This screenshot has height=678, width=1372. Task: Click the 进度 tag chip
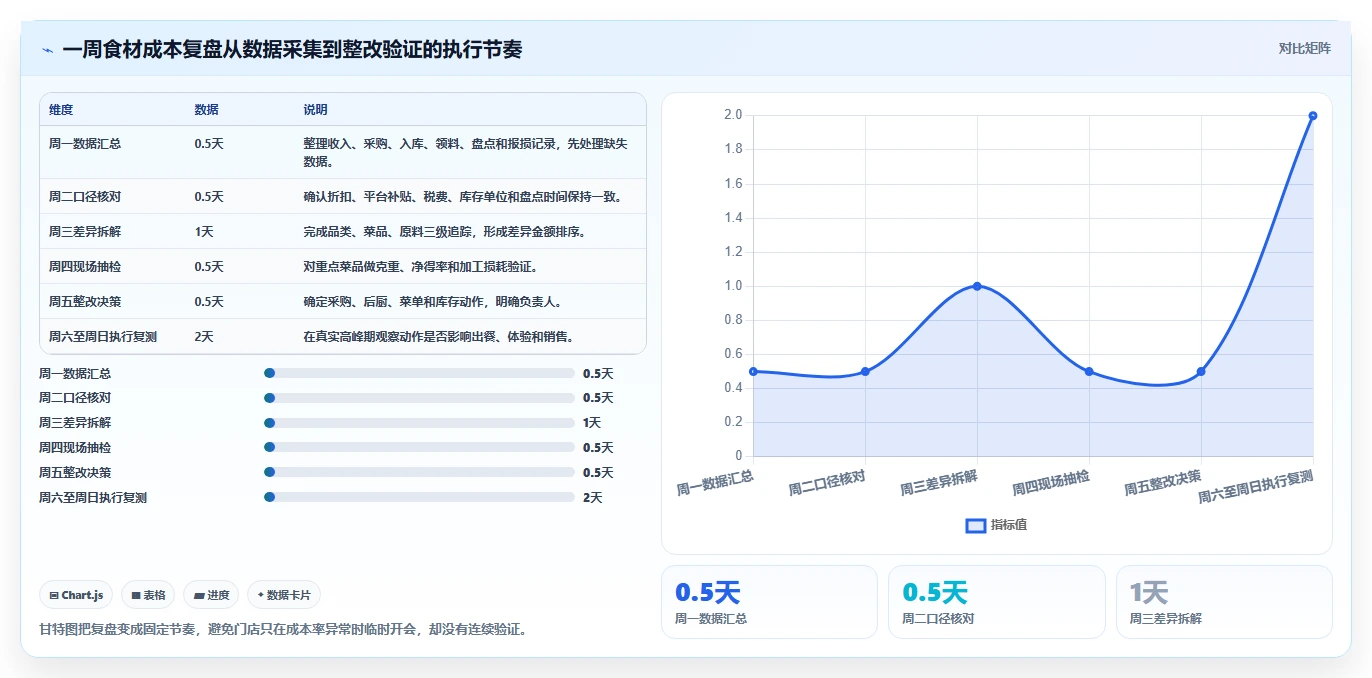click(x=211, y=595)
